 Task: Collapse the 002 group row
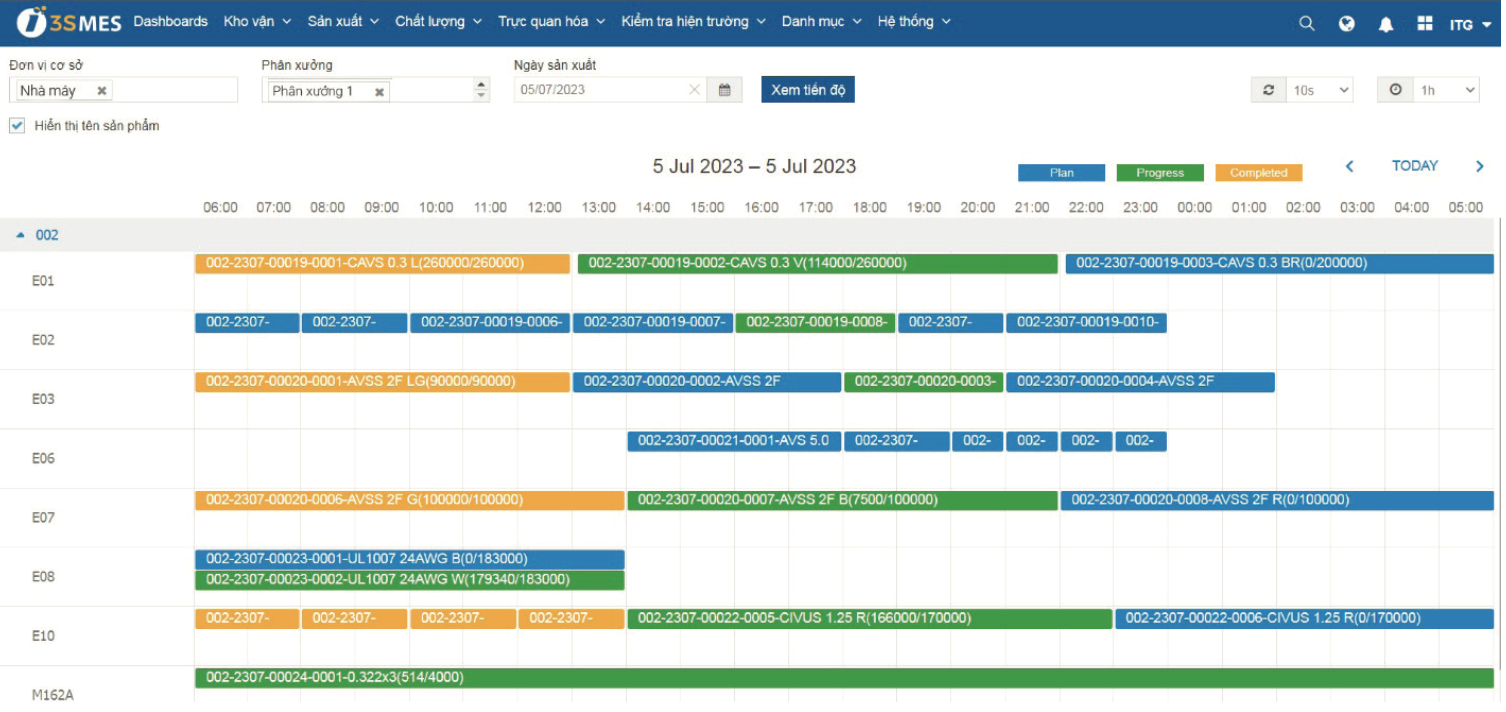click(21, 236)
